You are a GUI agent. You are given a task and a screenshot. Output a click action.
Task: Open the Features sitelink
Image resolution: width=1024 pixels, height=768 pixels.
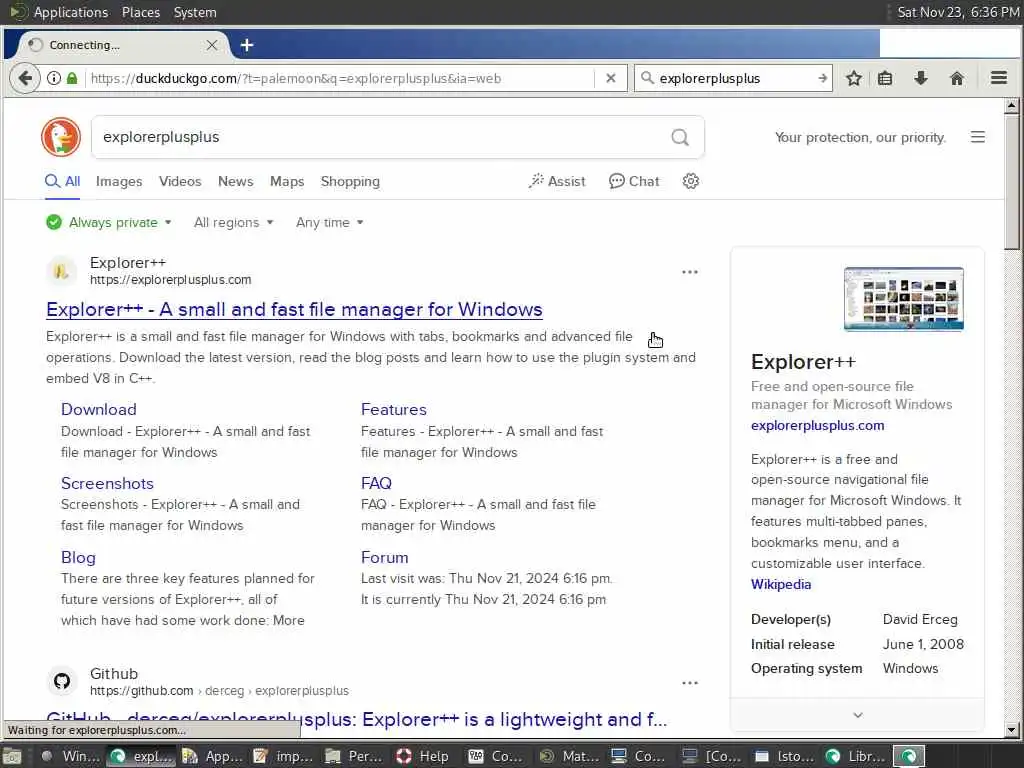tap(394, 409)
